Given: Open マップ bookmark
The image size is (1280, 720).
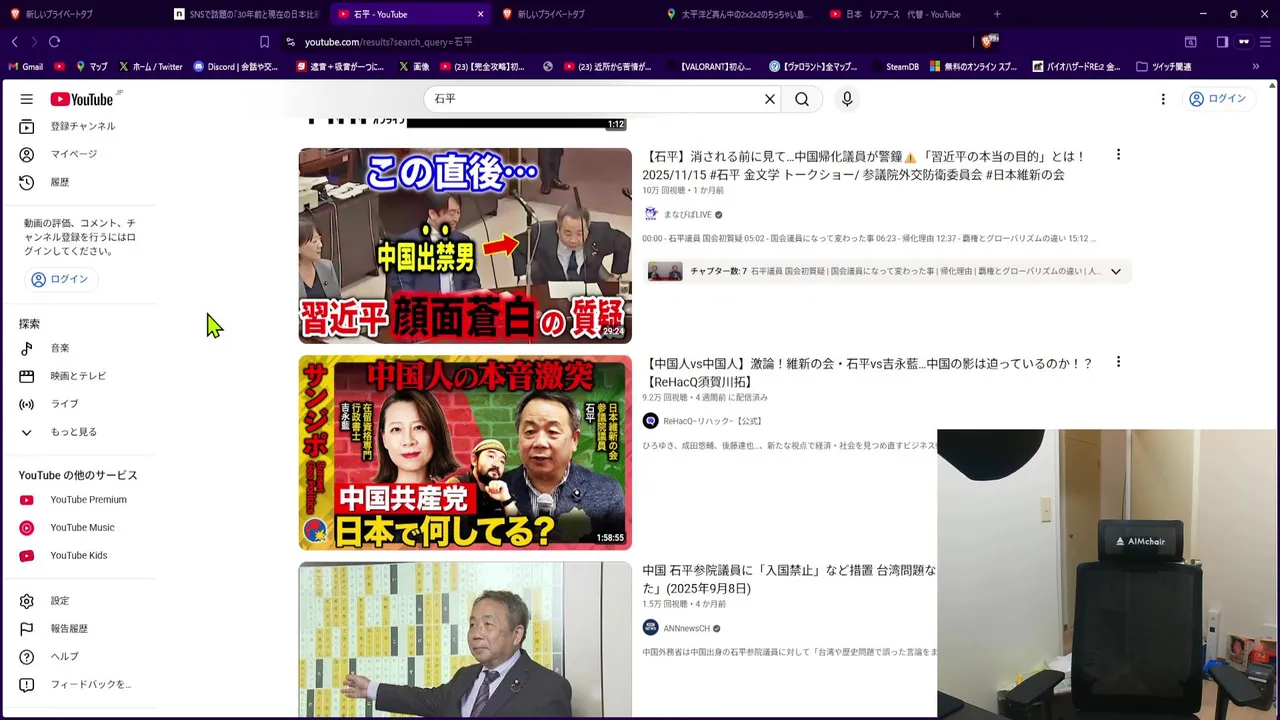Looking at the screenshot, I should pos(91,67).
